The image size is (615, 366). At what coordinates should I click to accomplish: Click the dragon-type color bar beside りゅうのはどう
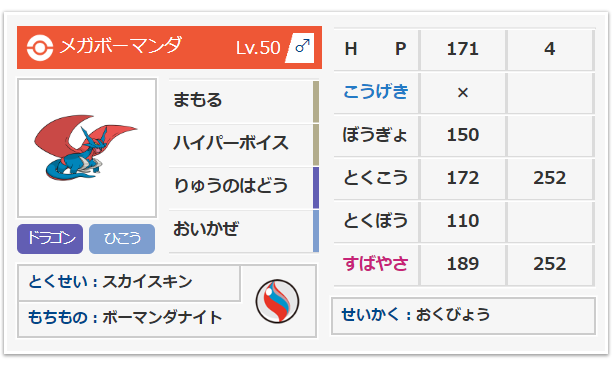316,188
